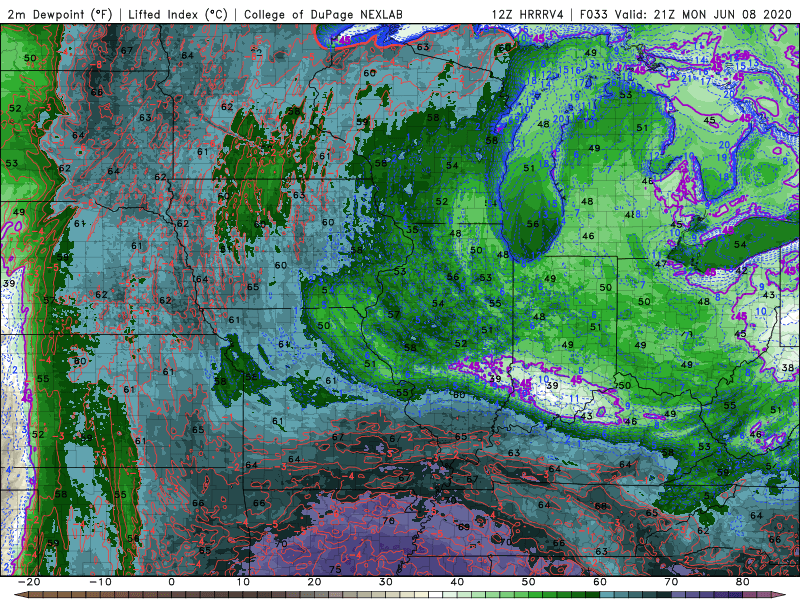Click the "College of DuPage NEXLAB" title text
This screenshot has width=800, height=600.
323,14
